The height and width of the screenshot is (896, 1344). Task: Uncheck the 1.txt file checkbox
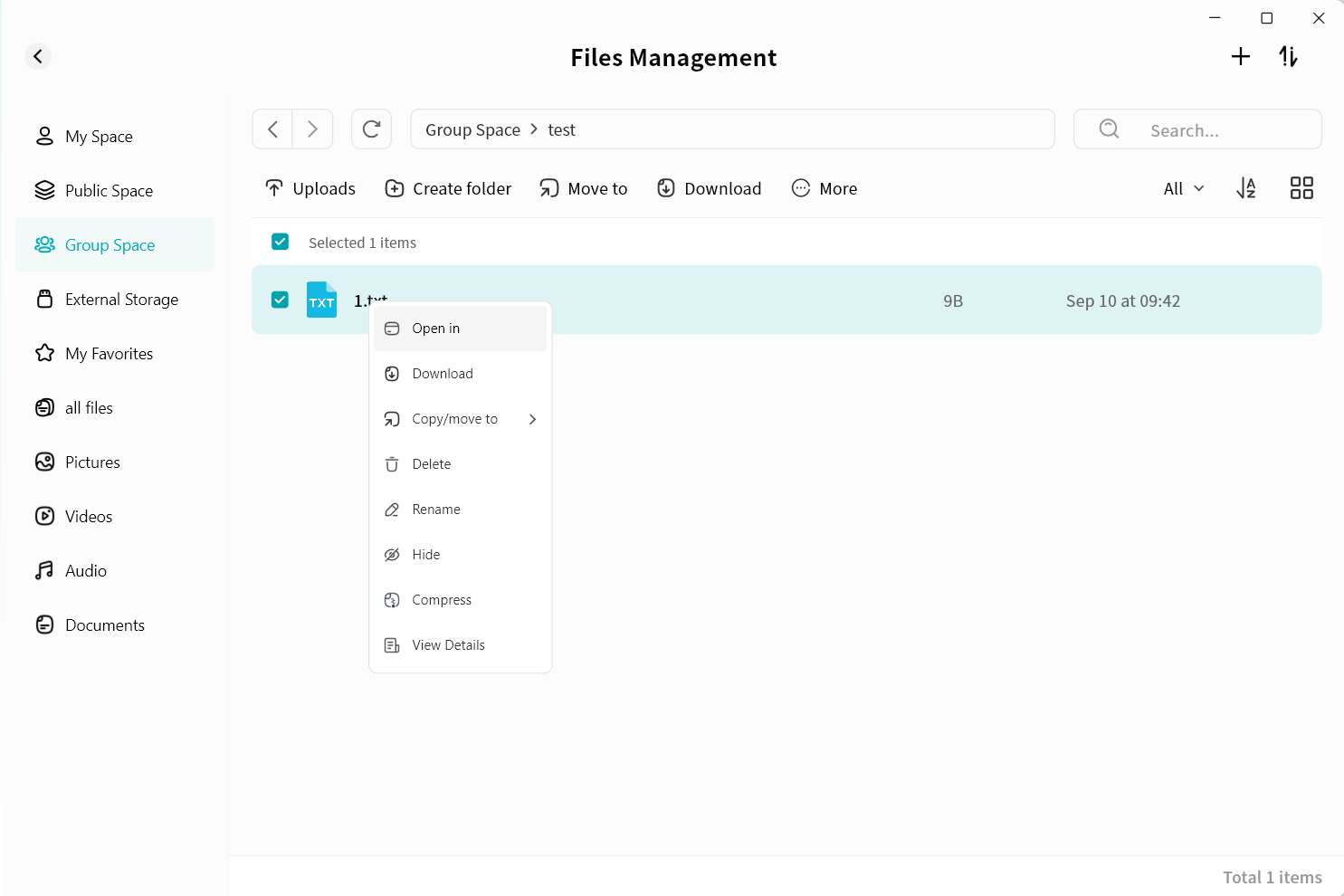coord(281,300)
